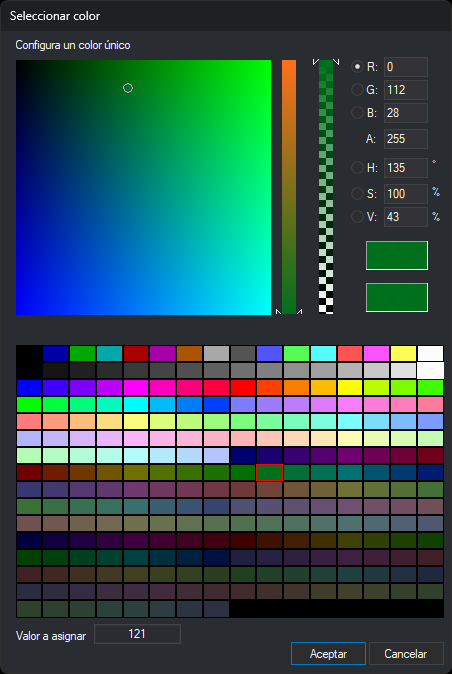Dismiss the dialog with Cancelar
This screenshot has height=674, width=452.
click(406, 654)
